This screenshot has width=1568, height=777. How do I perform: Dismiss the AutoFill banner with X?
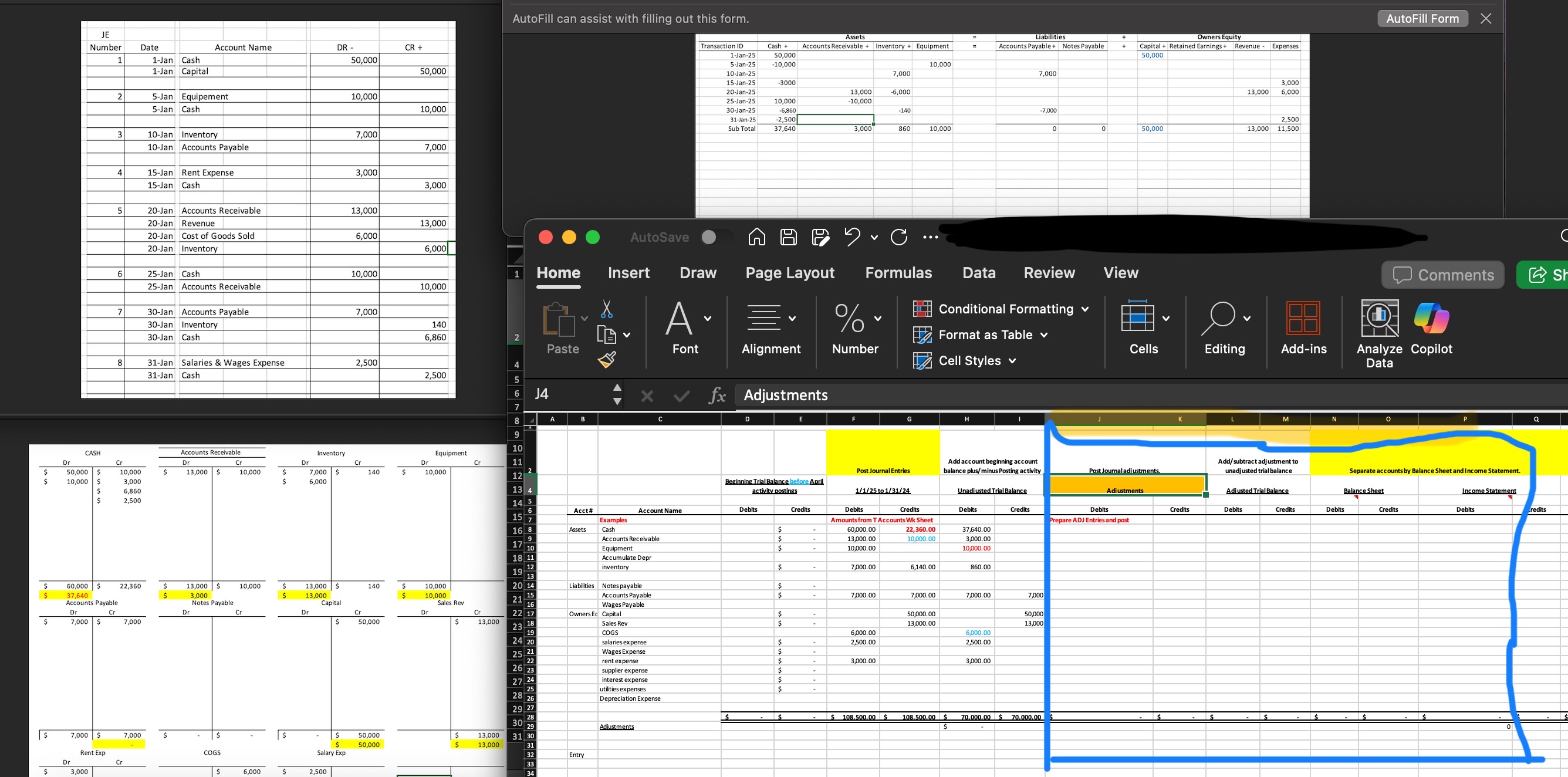click(x=1486, y=18)
